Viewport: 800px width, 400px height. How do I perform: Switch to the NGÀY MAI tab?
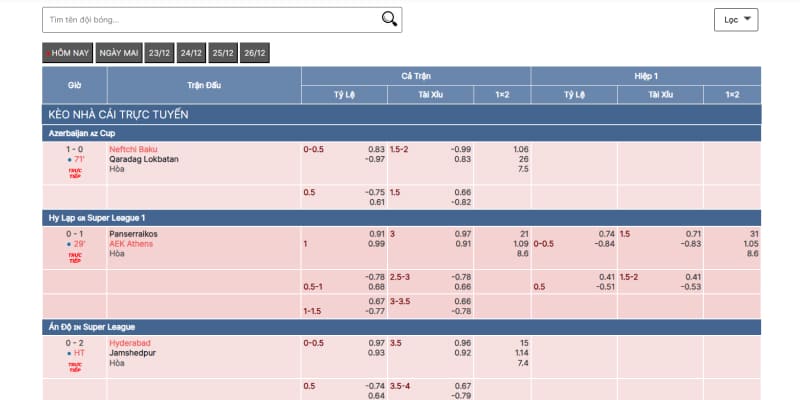119,53
